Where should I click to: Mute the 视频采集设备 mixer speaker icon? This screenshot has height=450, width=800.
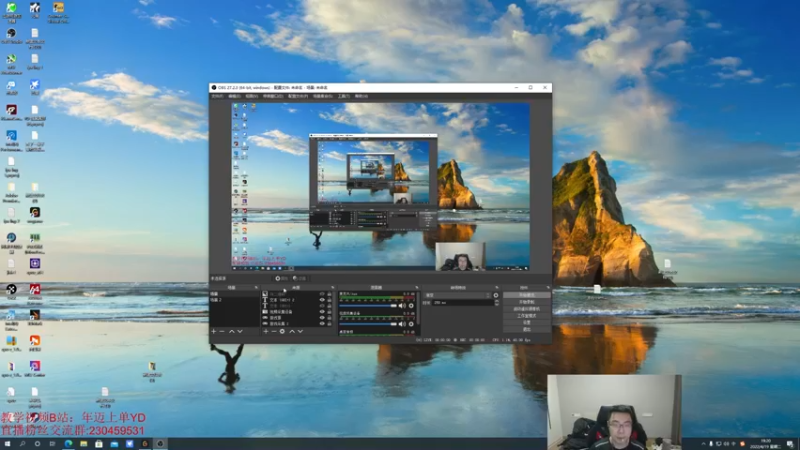click(402, 324)
